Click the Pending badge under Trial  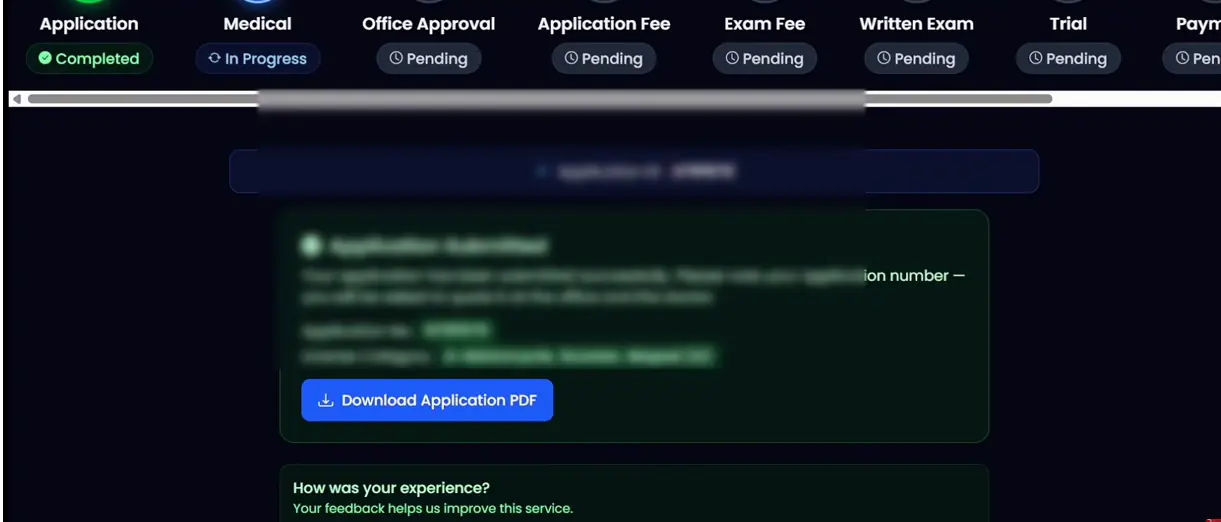1068,59
